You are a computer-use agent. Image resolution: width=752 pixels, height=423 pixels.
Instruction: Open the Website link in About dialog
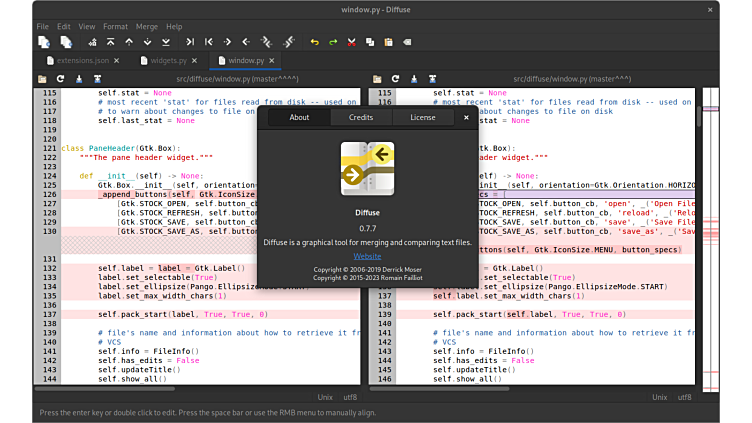pos(367,256)
